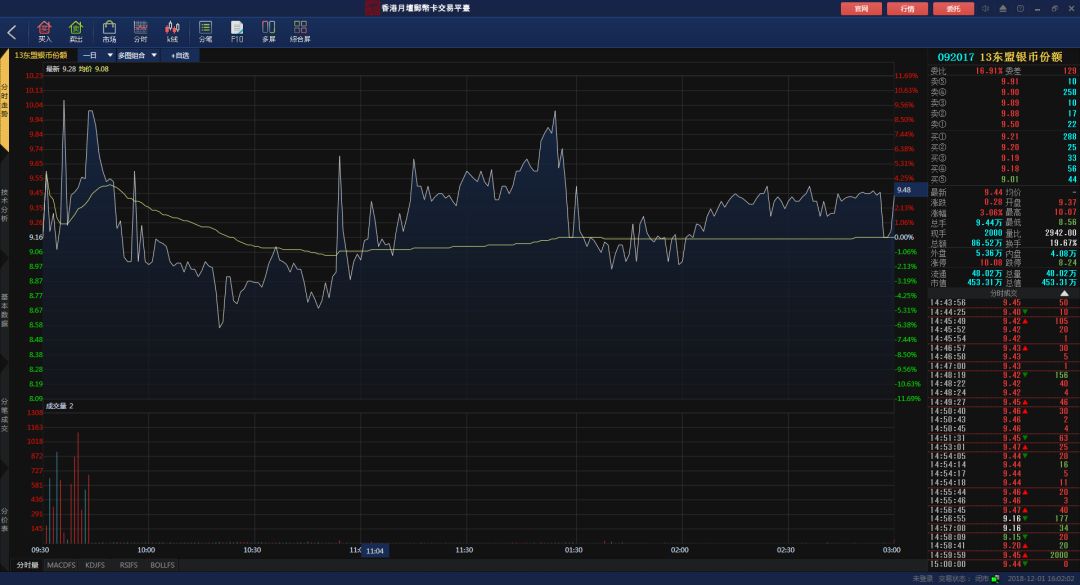Click the date-time in the status bar

pyautogui.click(x=1041, y=579)
